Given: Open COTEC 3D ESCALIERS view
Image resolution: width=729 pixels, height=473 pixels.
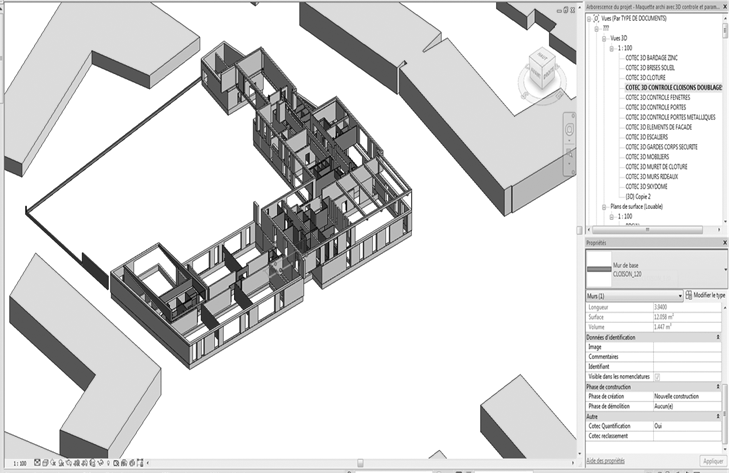Looking at the screenshot, I should coord(652,137).
